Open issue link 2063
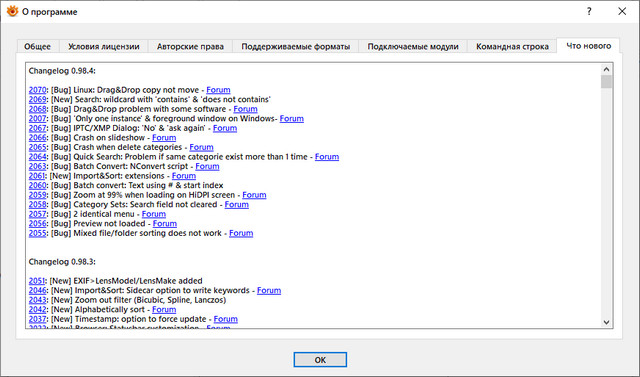The width and height of the screenshot is (640, 377). [37, 166]
